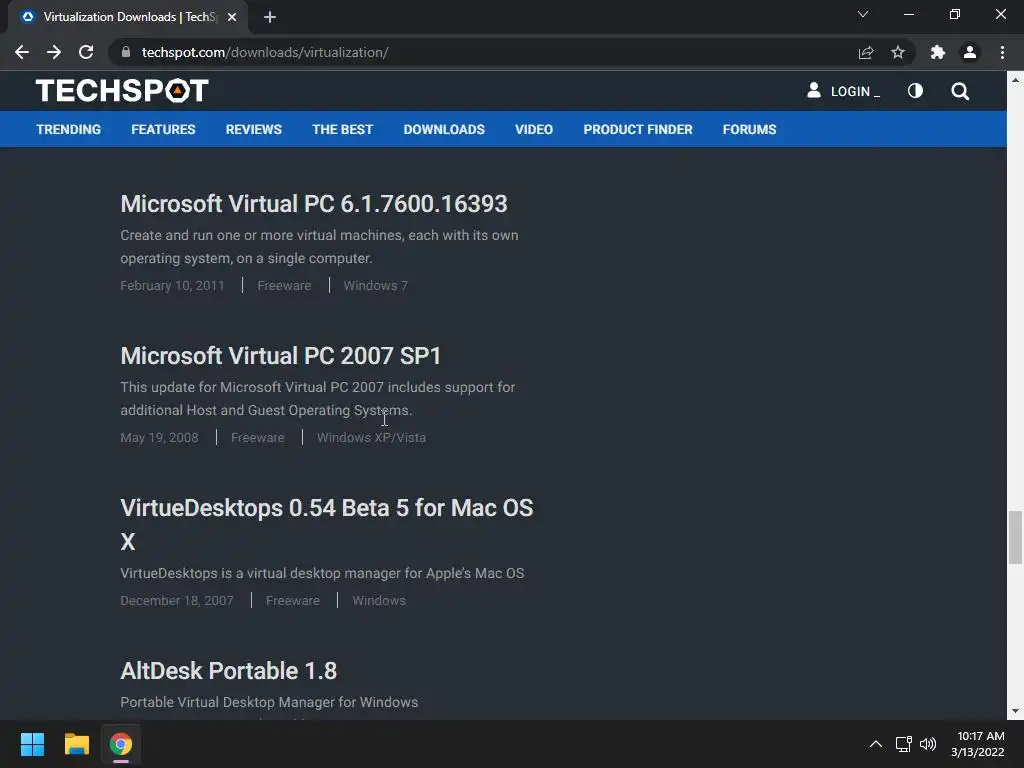The height and width of the screenshot is (768, 1024).
Task: Toggle the dark/light theme contrast icon
Action: [915, 91]
